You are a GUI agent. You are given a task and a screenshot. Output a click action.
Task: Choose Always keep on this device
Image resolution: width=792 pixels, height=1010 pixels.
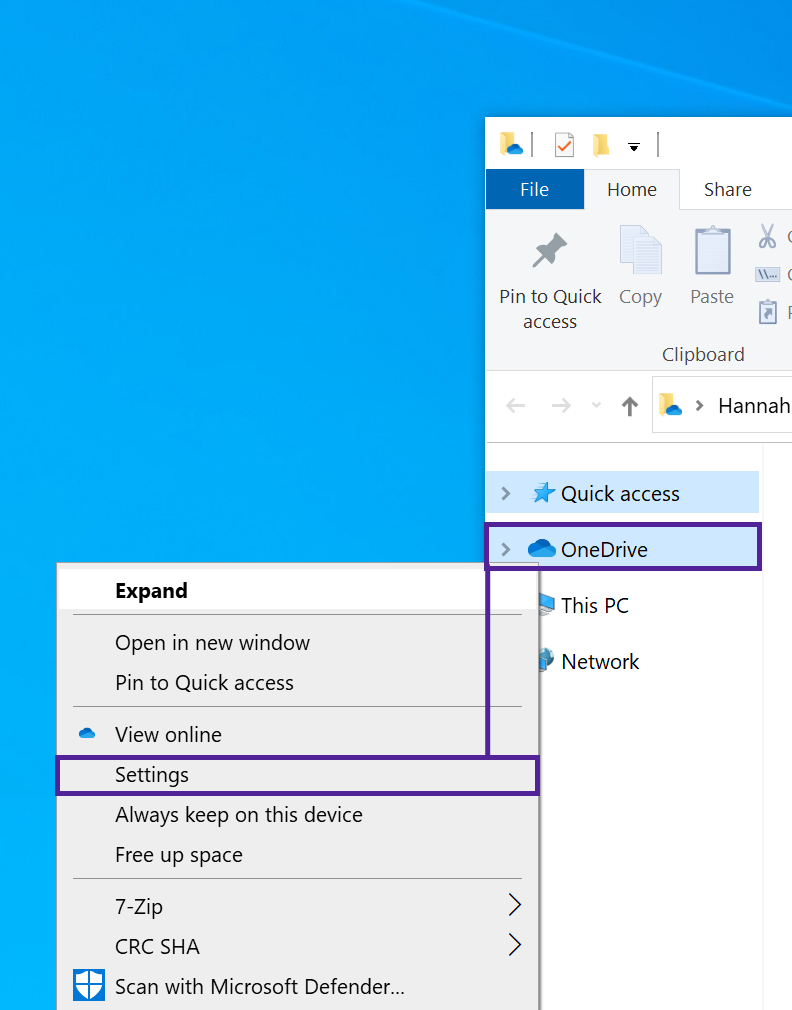(x=297, y=815)
